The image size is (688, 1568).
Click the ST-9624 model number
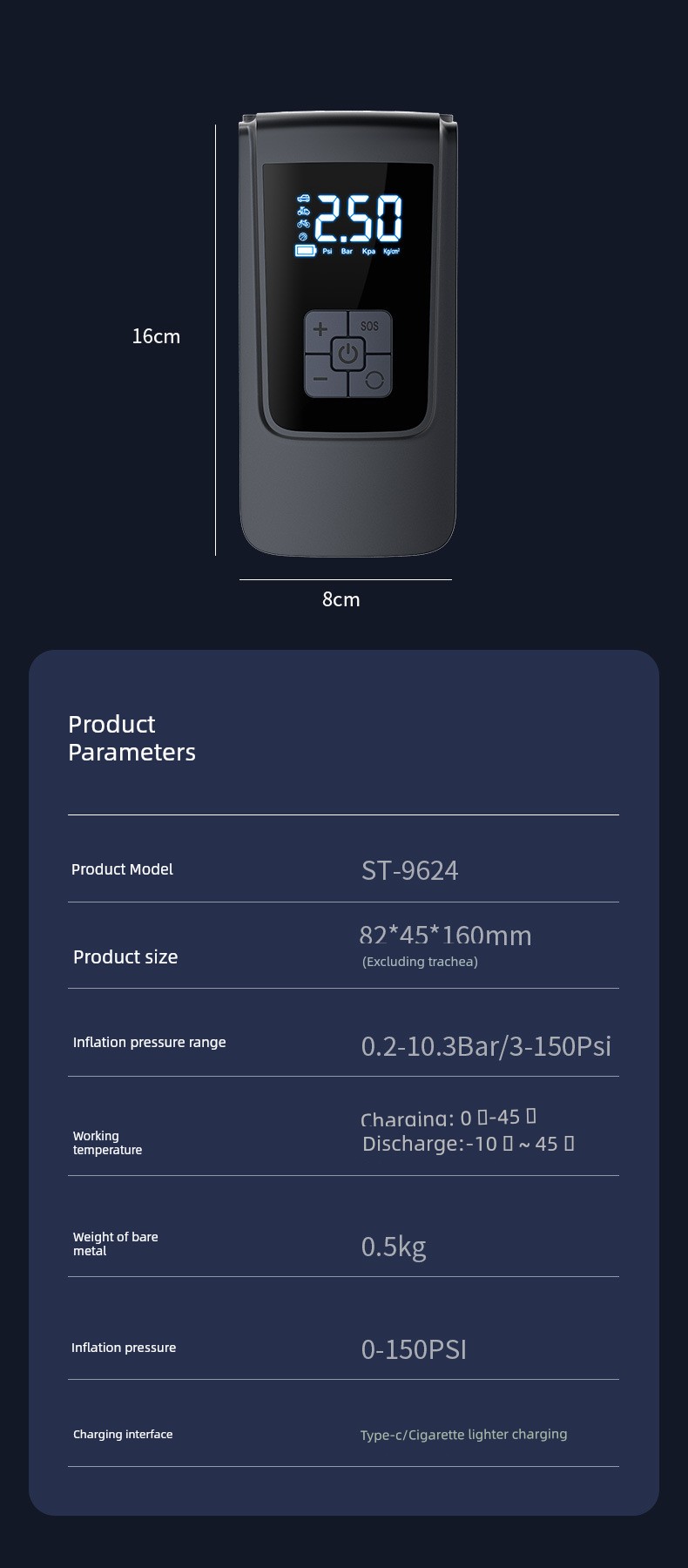[409, 870]
